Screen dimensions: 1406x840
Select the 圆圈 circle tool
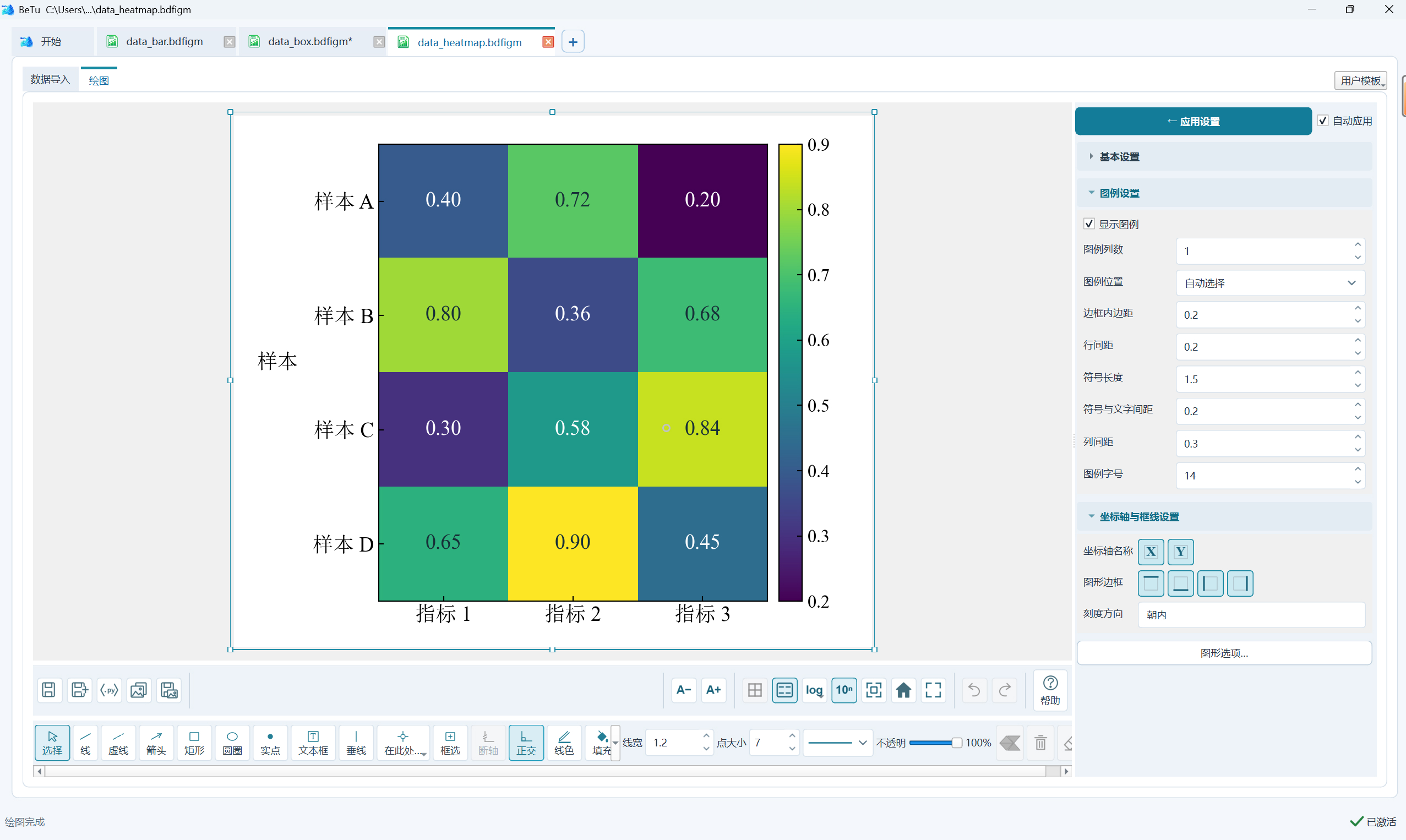click(x=232, y=743)
